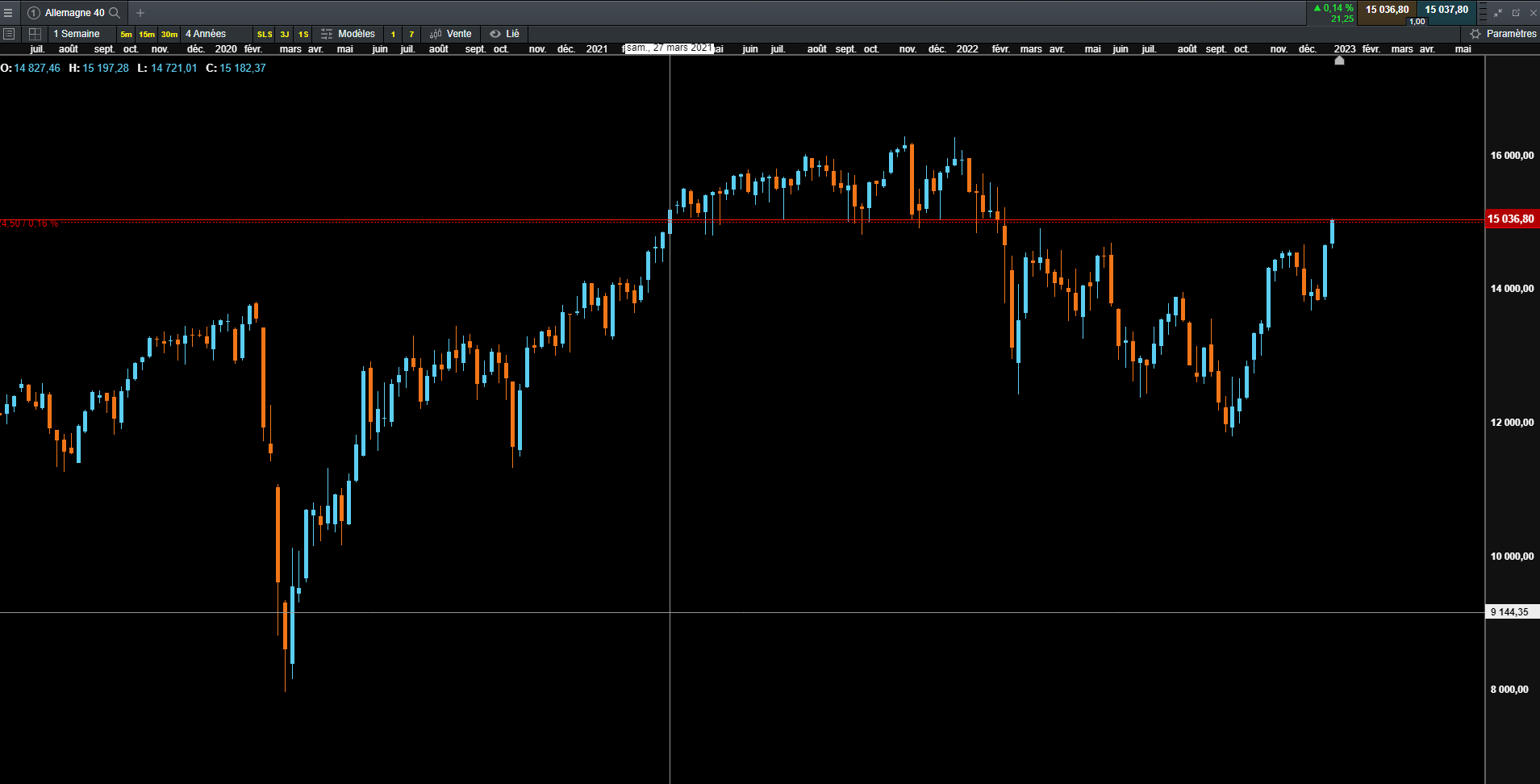This screenshot has width=1540, height=784.
Task: Click the Vente chart price type button
Action: [x=451, y=34]
